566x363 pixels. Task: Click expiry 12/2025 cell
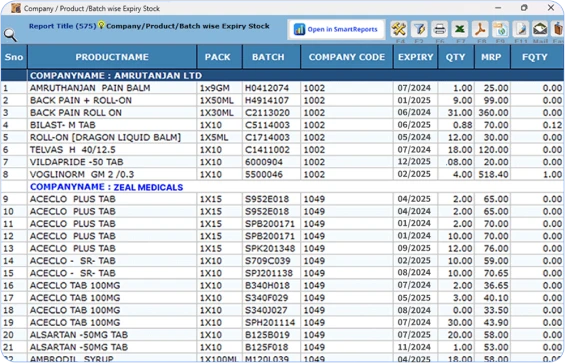coord(414,162)
